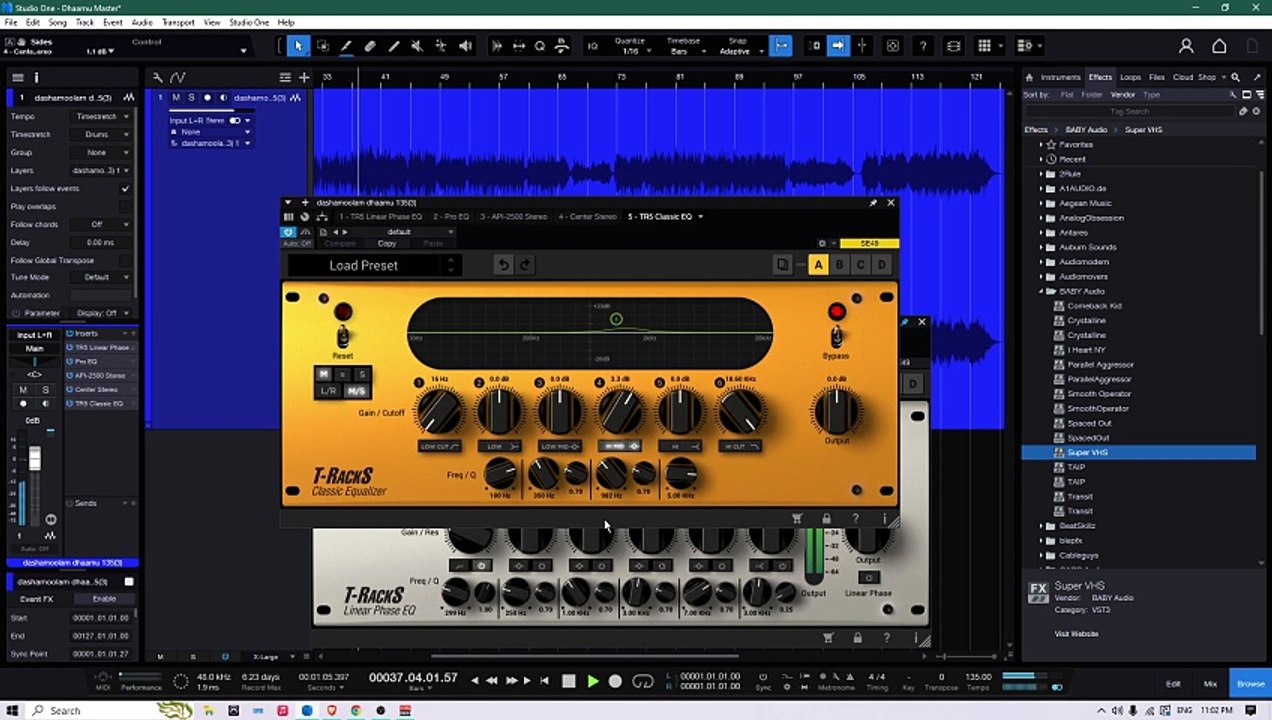The image size is (1272, 720).
Task: Click the Classic EQ Output knob
Action: pyautogui.click(x=836, y=411)
